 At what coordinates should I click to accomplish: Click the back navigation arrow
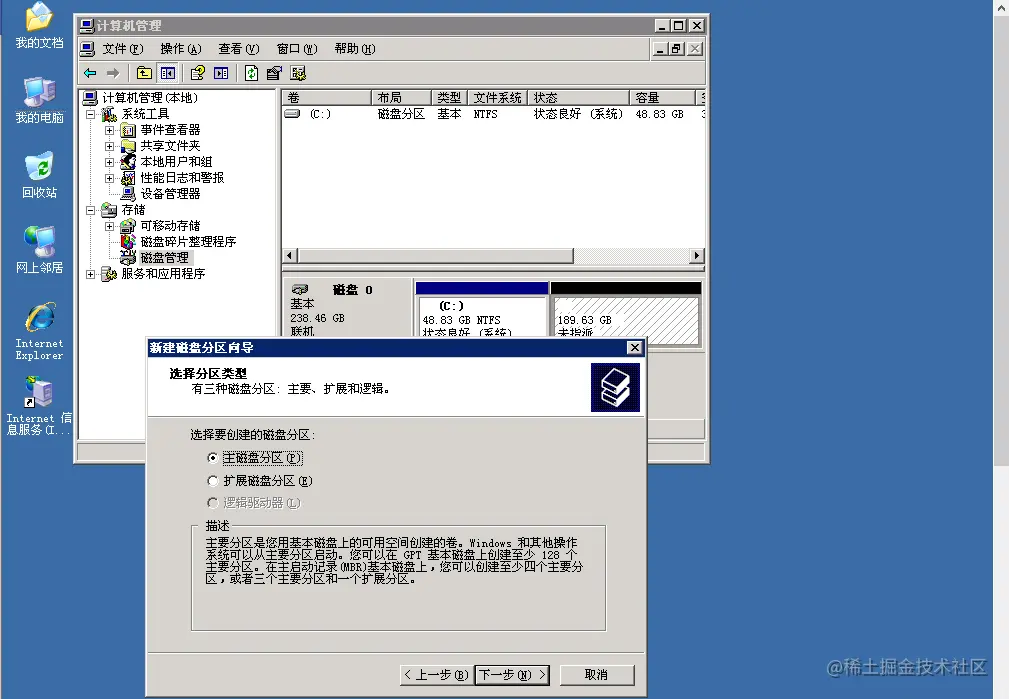point(92,72)
